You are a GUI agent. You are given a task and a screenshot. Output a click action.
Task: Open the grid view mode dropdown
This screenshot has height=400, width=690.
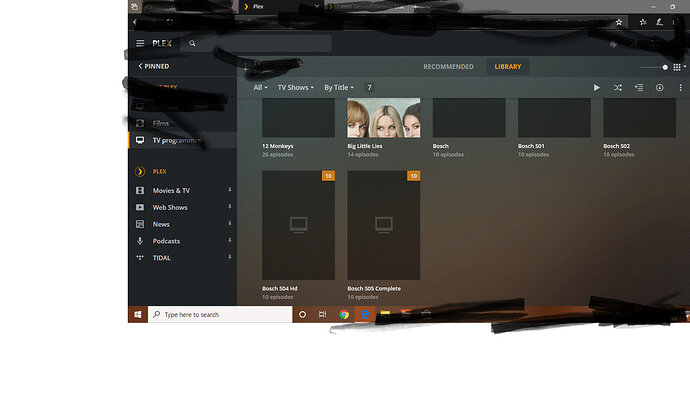point(679,67)
